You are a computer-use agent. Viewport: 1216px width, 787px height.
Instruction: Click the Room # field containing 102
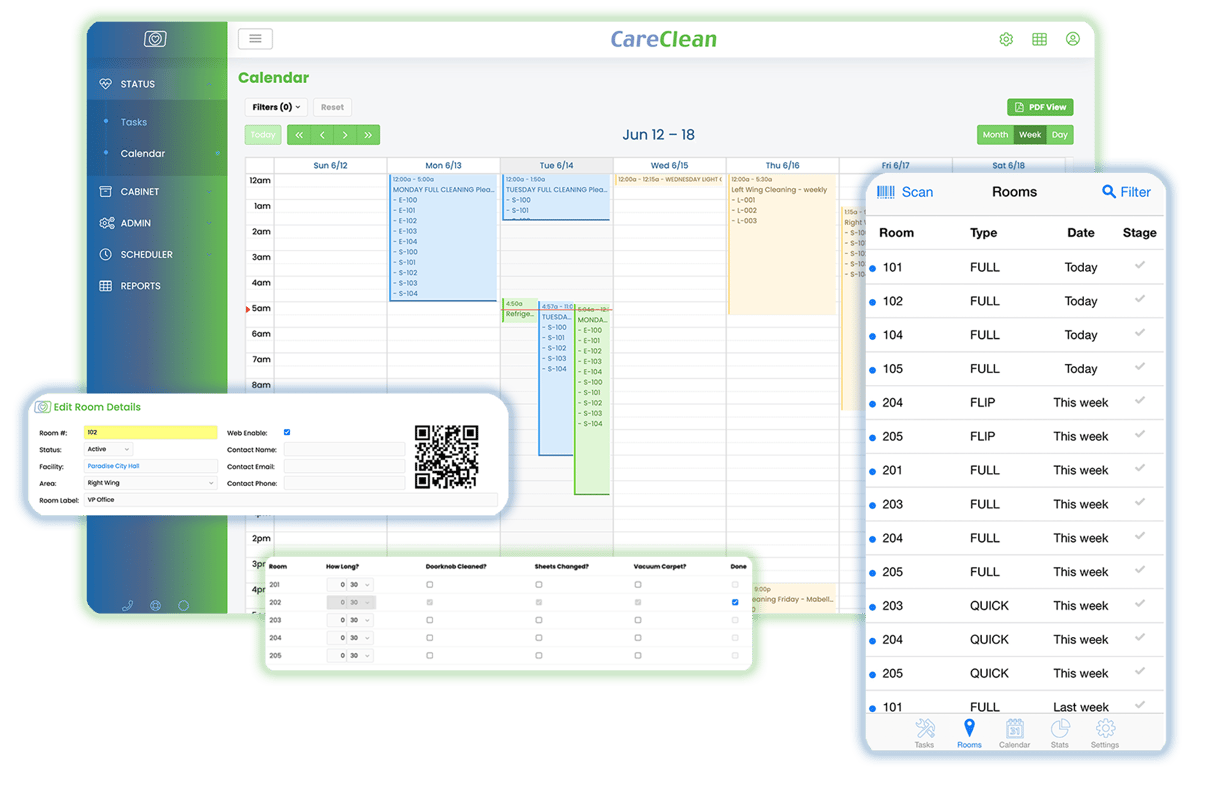pos(150,433)
